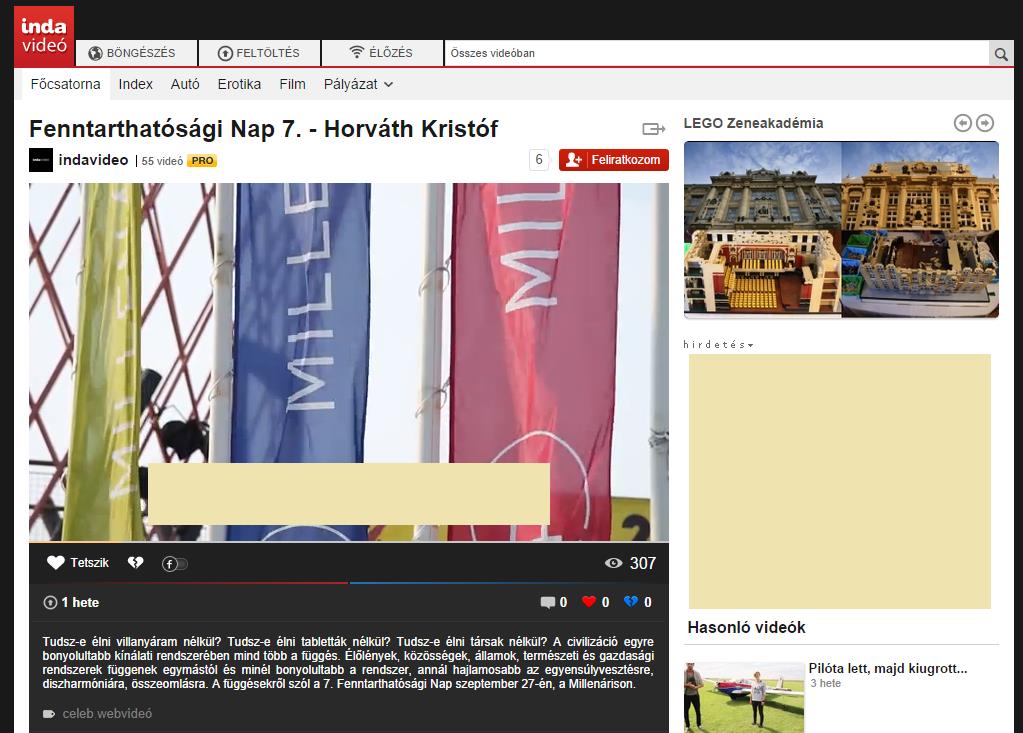This screenshot has width=1023, height=733.
Task: Open the Élőzés live streaming button
Action: [x=382, y=53]
